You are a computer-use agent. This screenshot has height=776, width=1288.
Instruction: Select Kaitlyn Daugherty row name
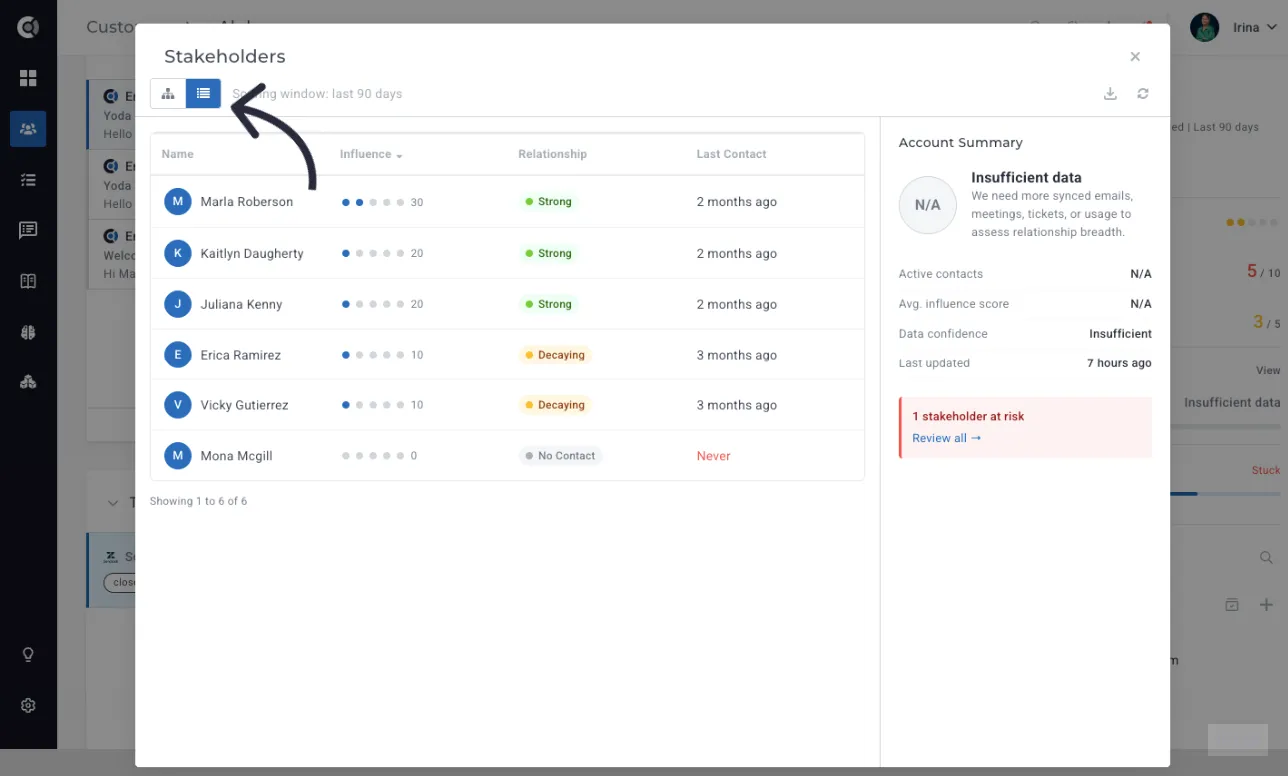(252, 253)
